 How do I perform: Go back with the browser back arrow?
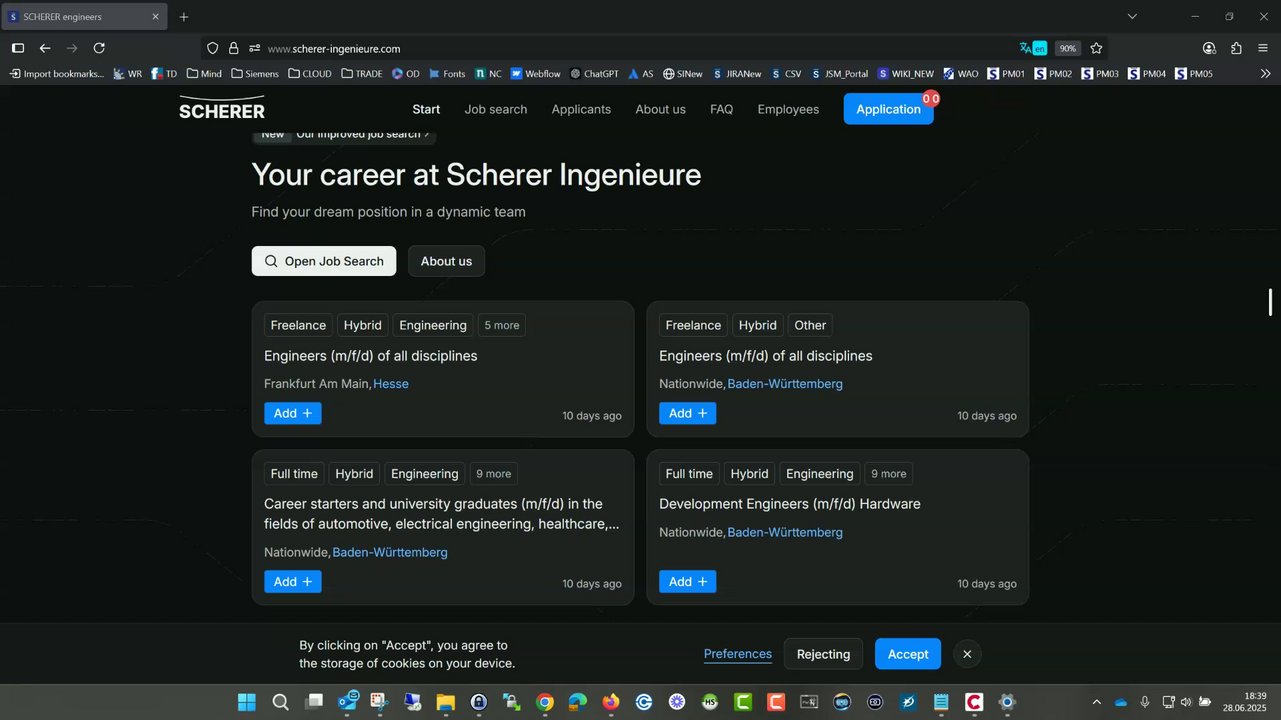click(x=45, y=48)
